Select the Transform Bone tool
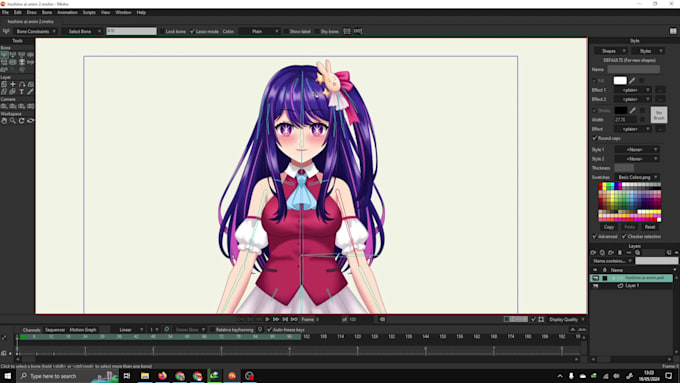Viewport: 680px width, 383px height. [13, 55]
